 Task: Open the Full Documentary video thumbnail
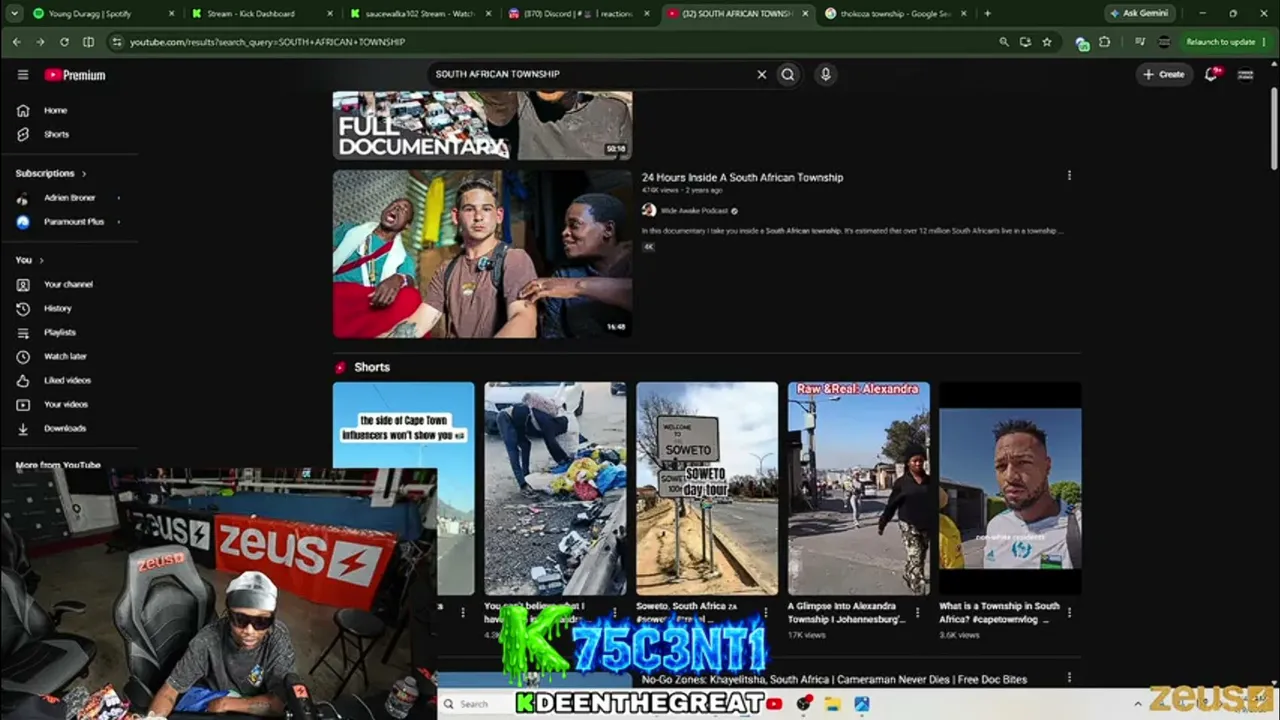point(482,126)
